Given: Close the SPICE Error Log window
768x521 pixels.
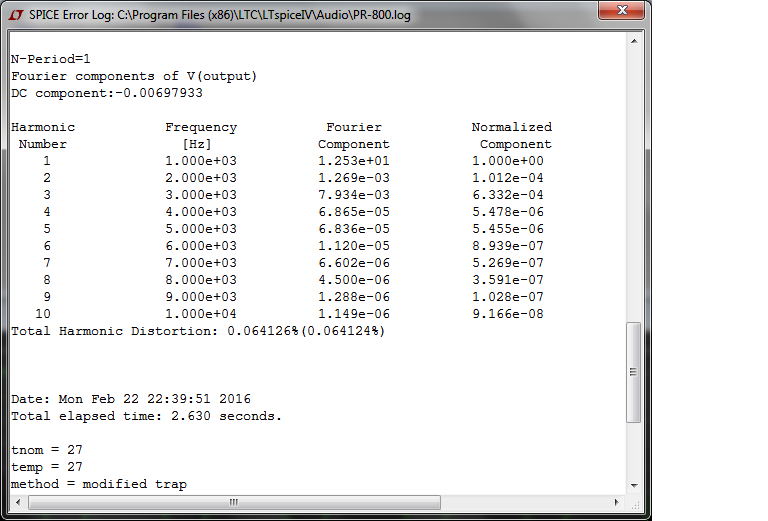Looking at the screenshot, I should (621, 10).
